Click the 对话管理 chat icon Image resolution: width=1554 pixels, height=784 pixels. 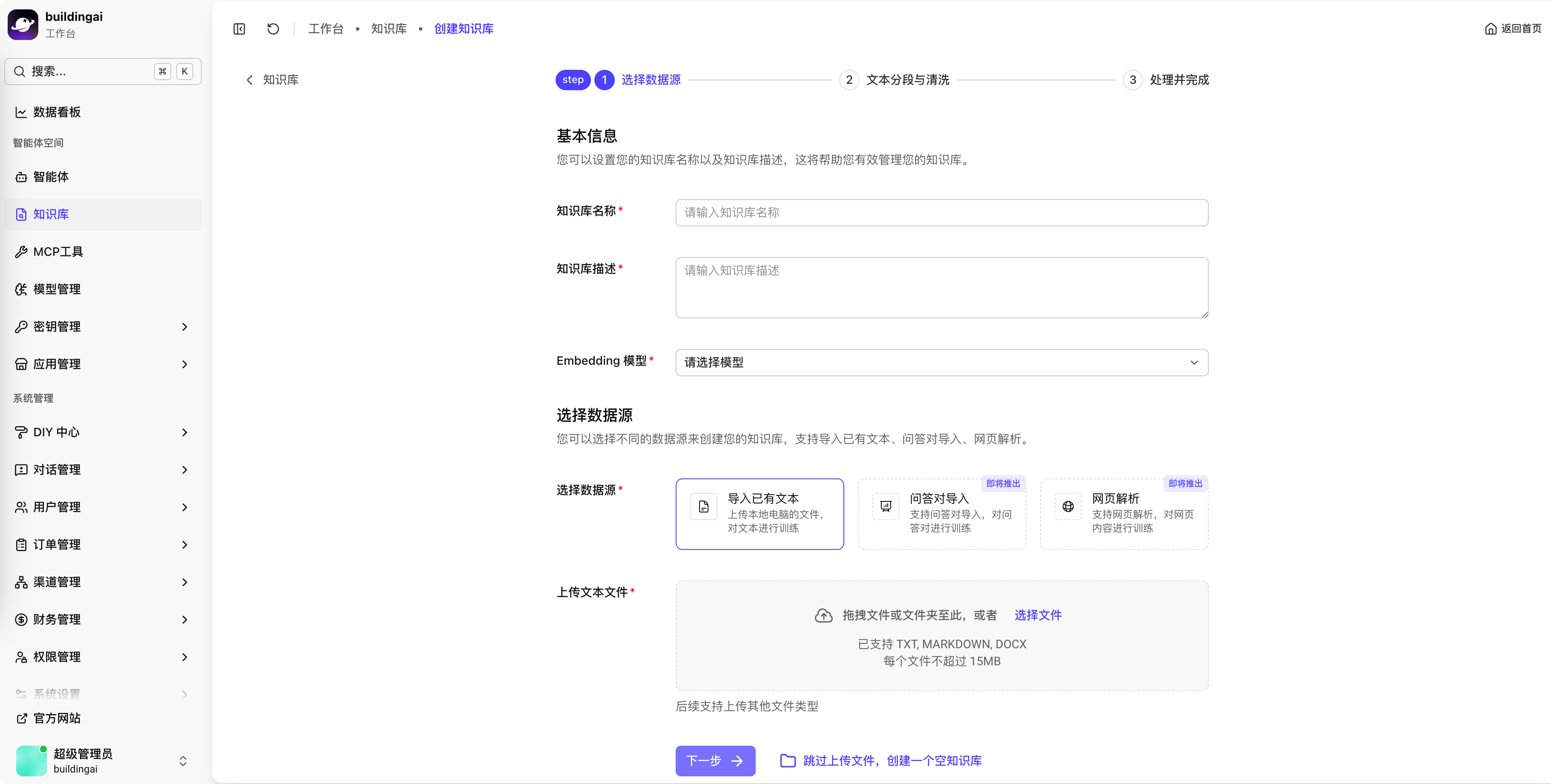pos(21,470)
